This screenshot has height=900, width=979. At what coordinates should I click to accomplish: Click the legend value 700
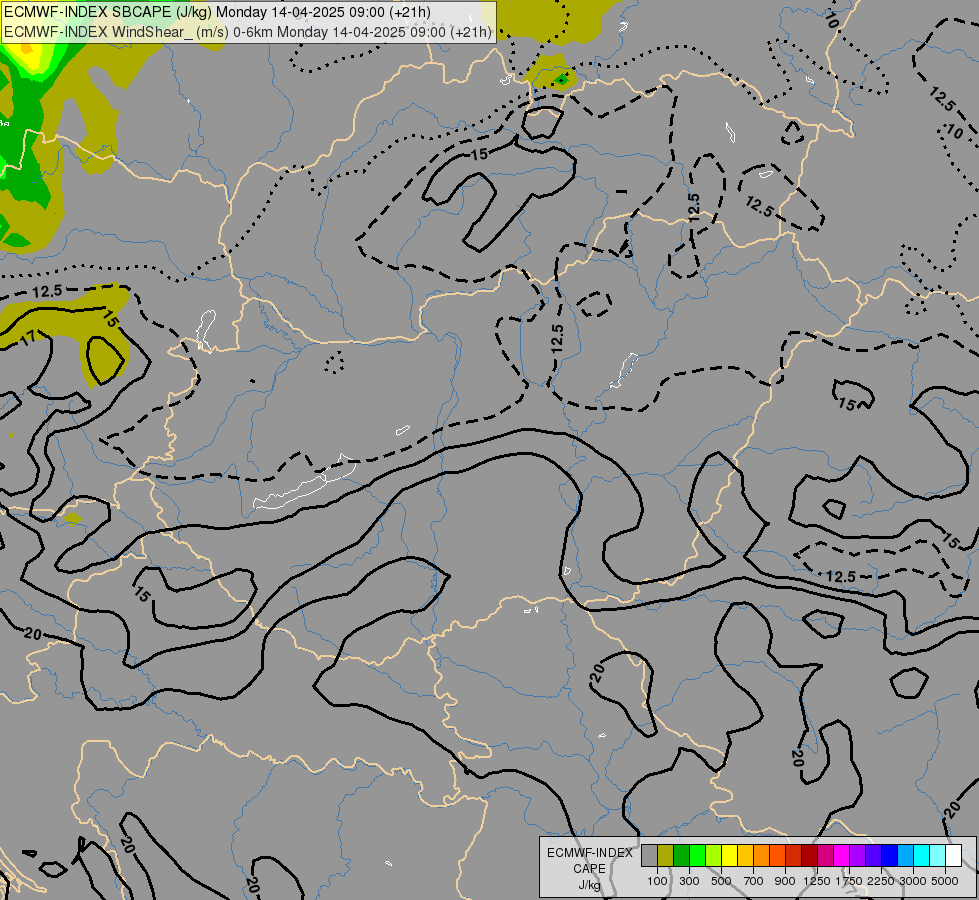[x=754, y=881]
